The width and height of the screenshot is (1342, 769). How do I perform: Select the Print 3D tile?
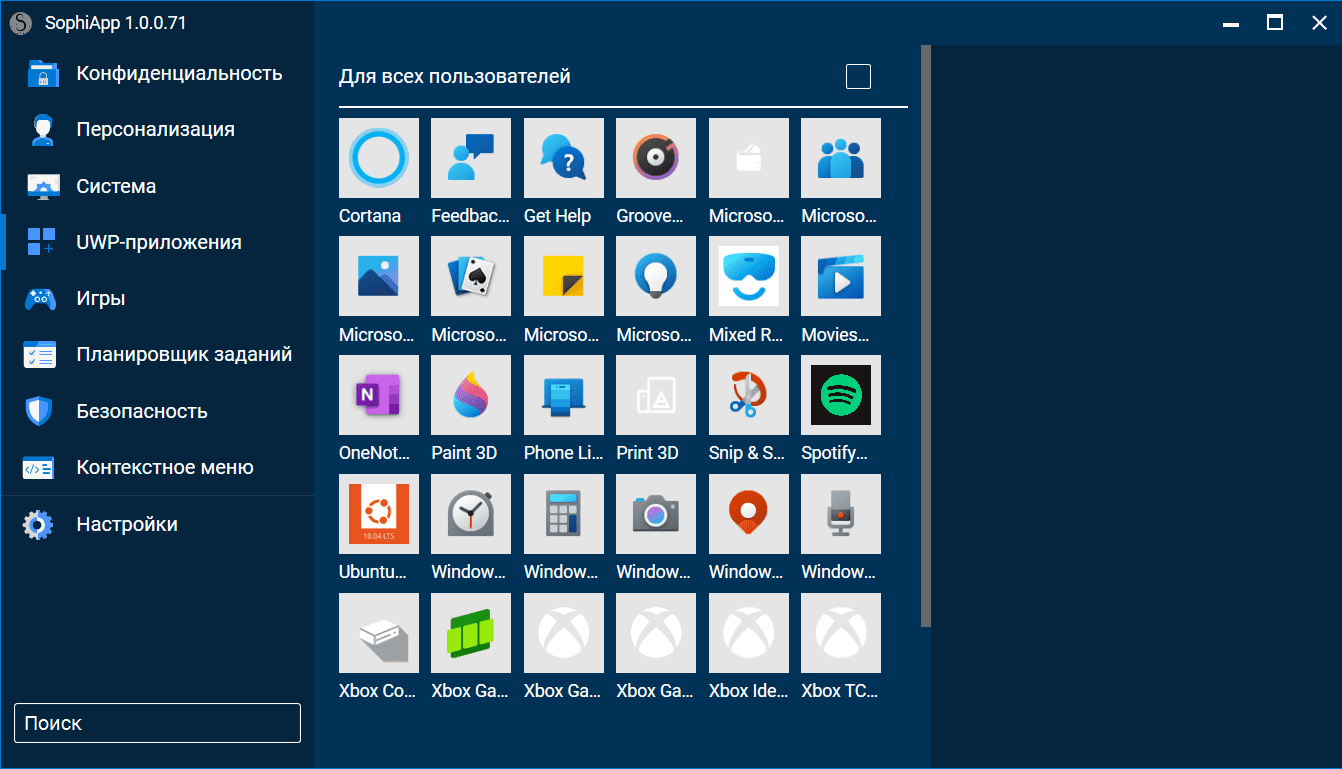point(656,395)
